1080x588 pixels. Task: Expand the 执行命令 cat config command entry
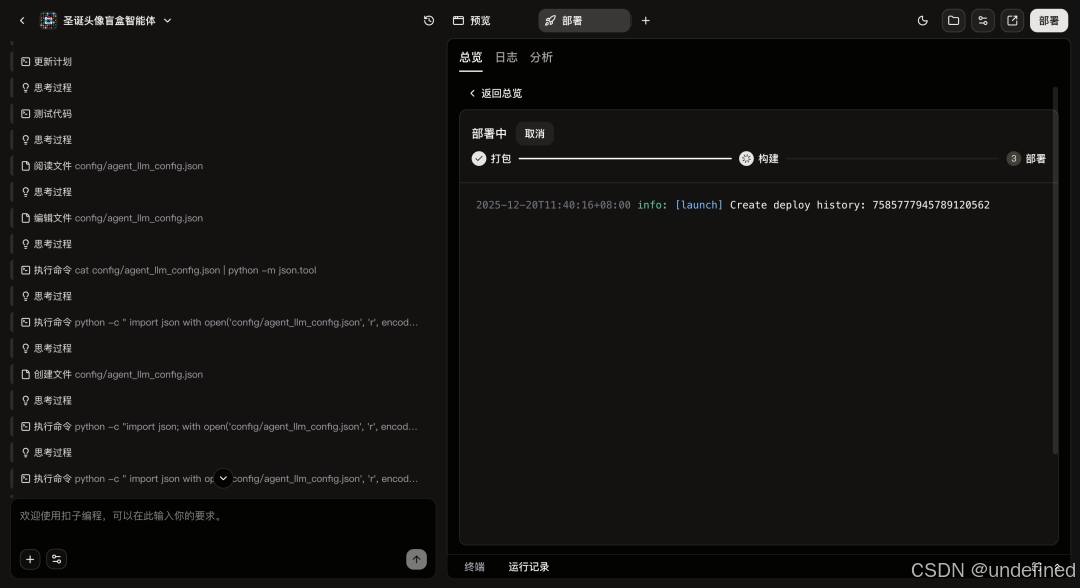point(169,271)
